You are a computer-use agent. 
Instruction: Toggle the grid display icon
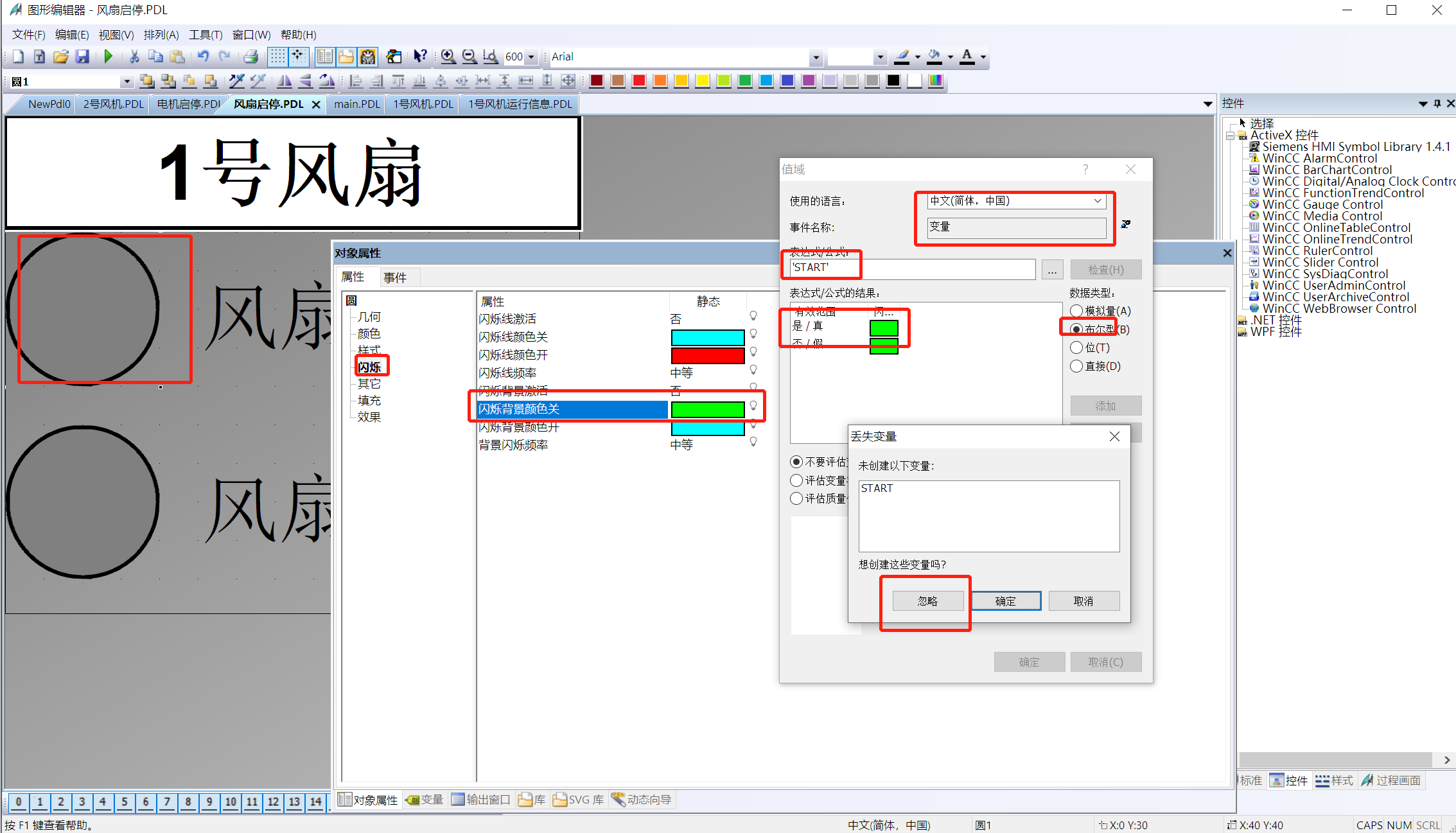click(x=277, y=57)
